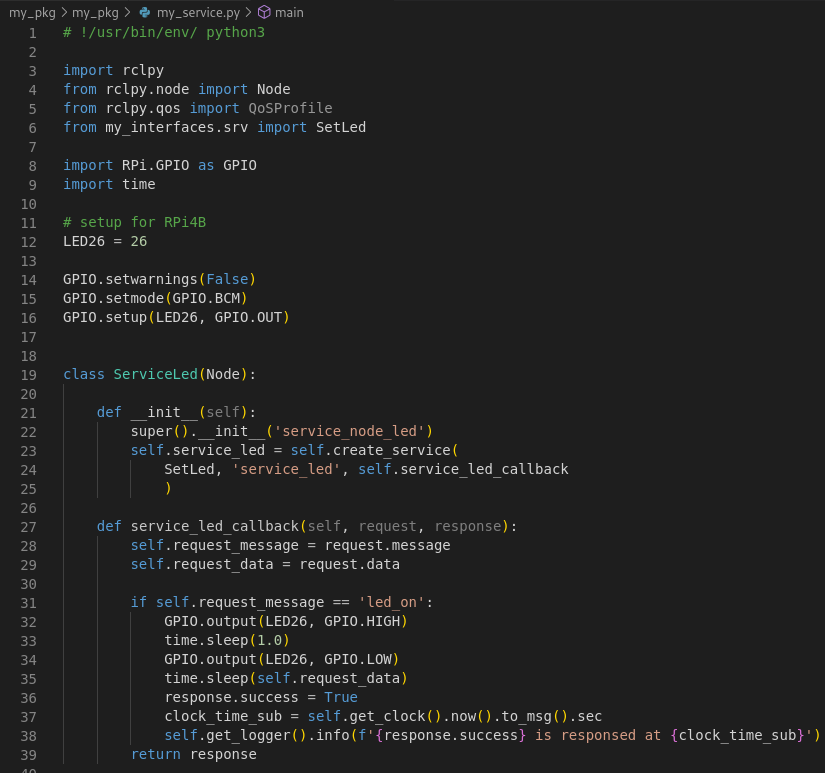Viewport: 825px width, 773px height.
Task: Click 'GPIO.BCM' argument in setmode
Action: [x=206, y=298]
